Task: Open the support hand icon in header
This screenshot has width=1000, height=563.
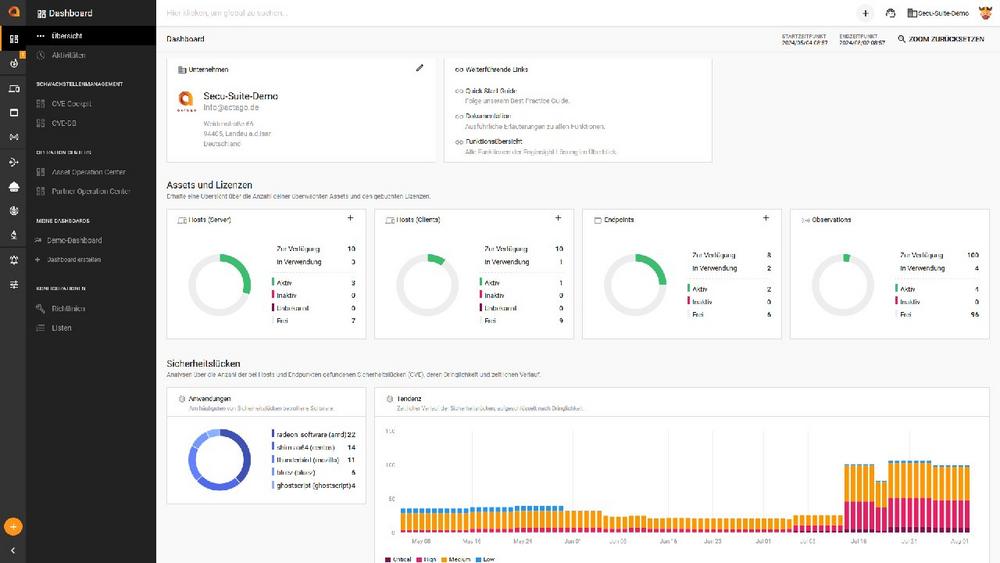Action: pos(890,13)
